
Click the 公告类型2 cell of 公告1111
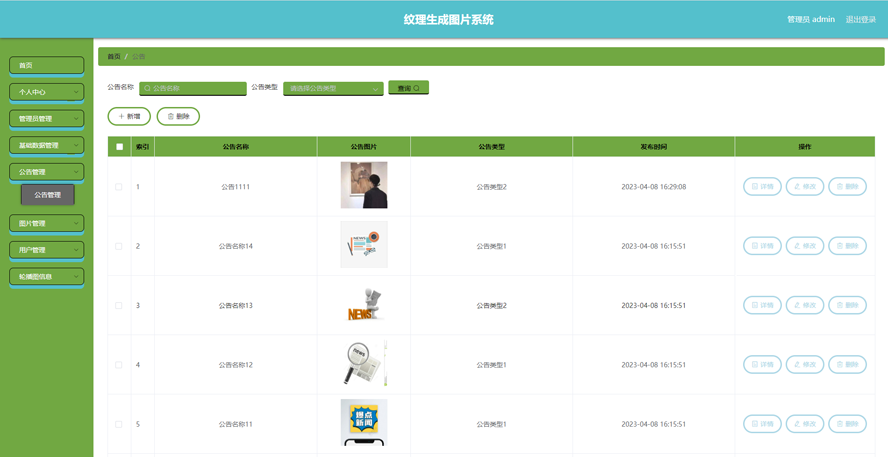coord(492,186)
